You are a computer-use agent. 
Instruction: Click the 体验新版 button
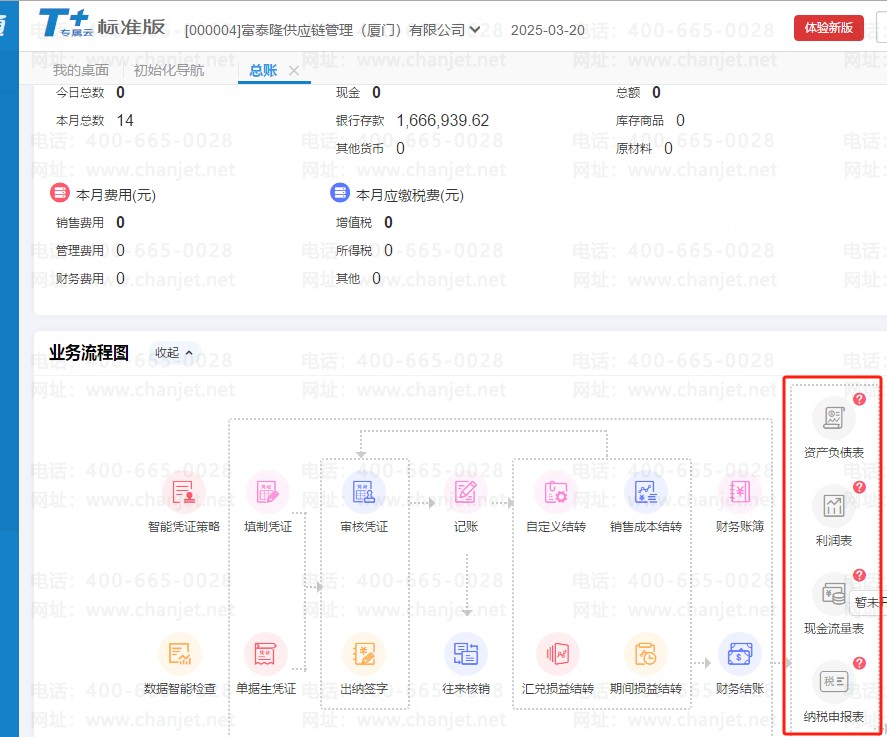pos(828,28)
